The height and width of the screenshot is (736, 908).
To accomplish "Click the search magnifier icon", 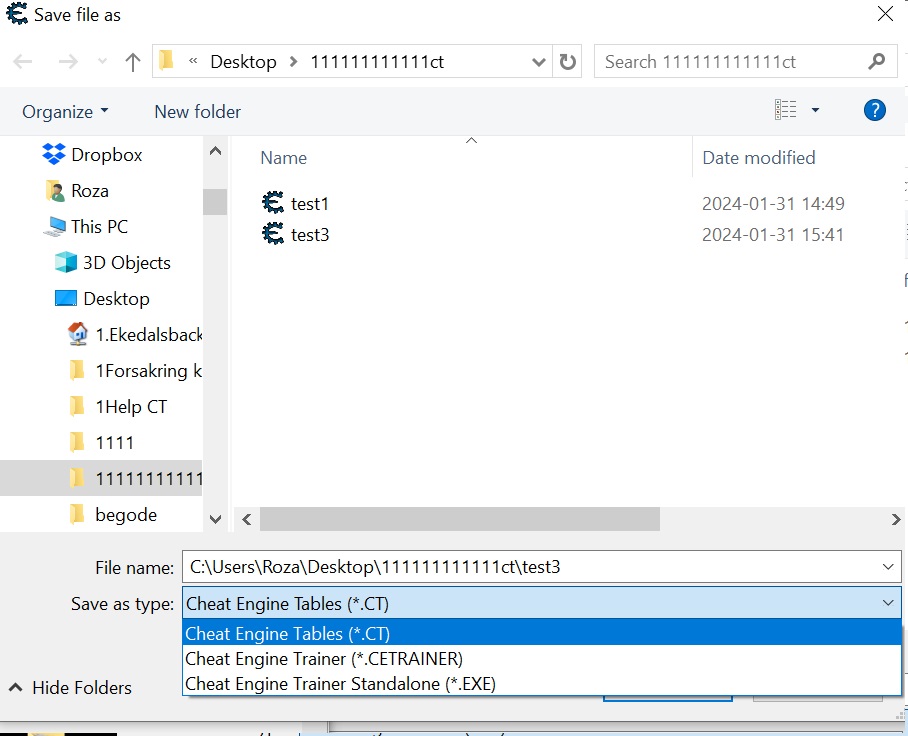I will point(876,62).
